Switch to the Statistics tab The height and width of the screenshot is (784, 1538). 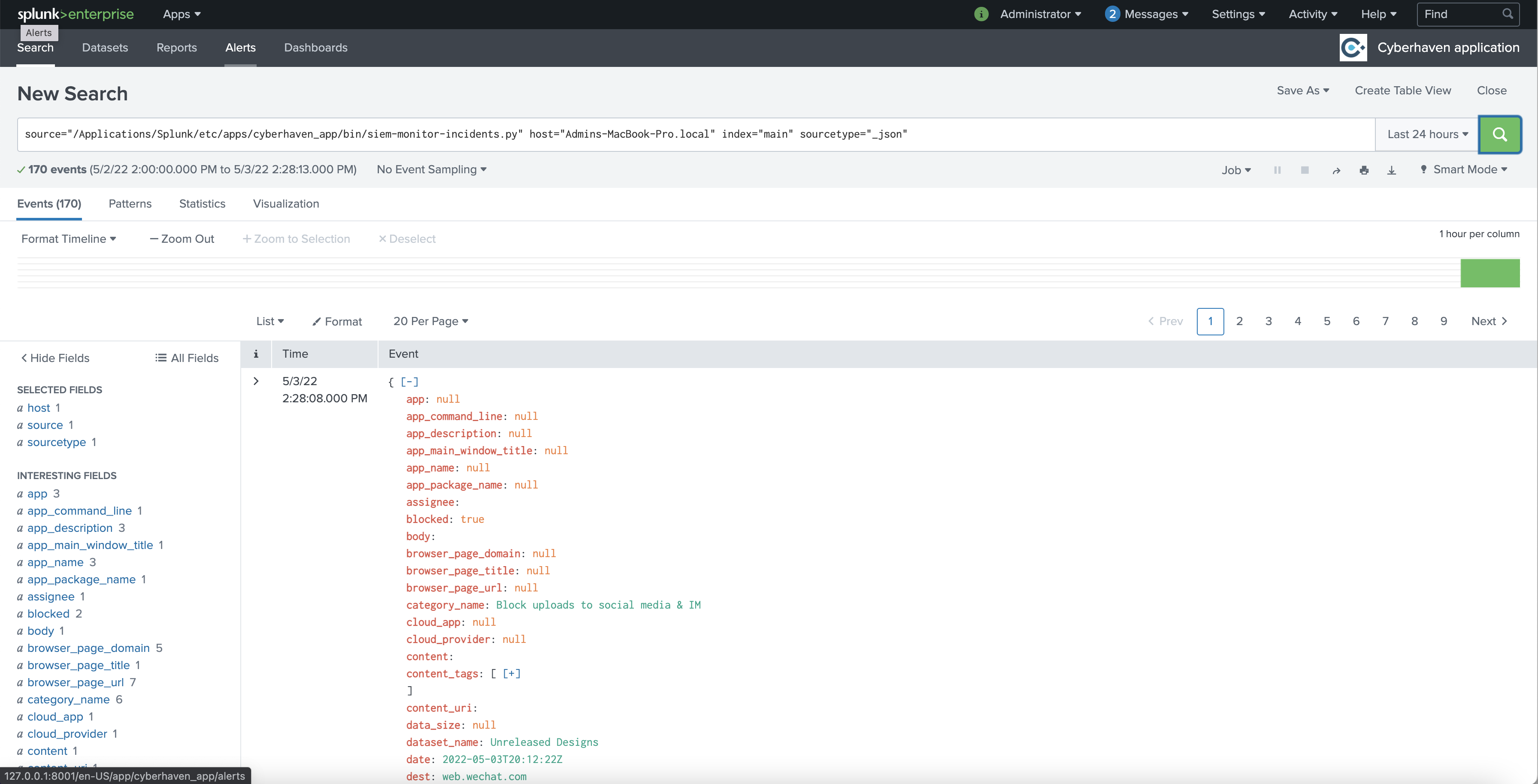point(202,203)
